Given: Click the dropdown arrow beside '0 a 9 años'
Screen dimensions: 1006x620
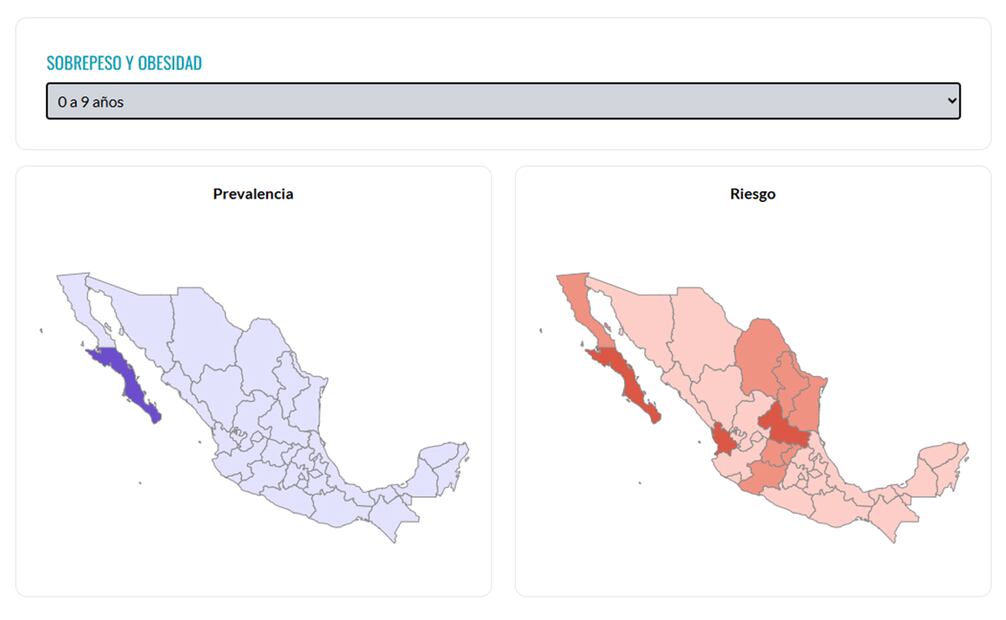Looking at the screenshot, I should [x=950, y=101].
